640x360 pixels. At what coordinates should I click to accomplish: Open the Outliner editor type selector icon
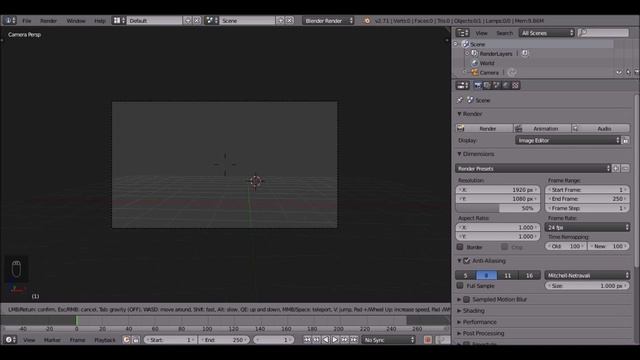(x=462, y=33)
